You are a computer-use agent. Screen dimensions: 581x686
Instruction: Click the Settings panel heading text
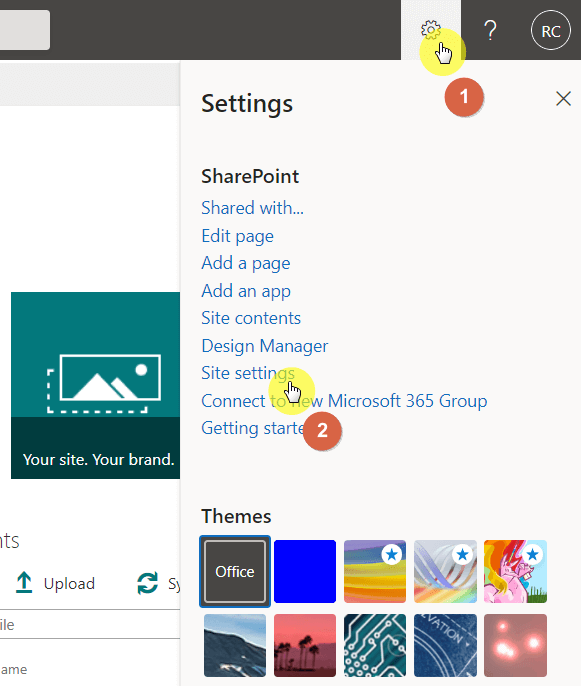(x=247, y=104)
